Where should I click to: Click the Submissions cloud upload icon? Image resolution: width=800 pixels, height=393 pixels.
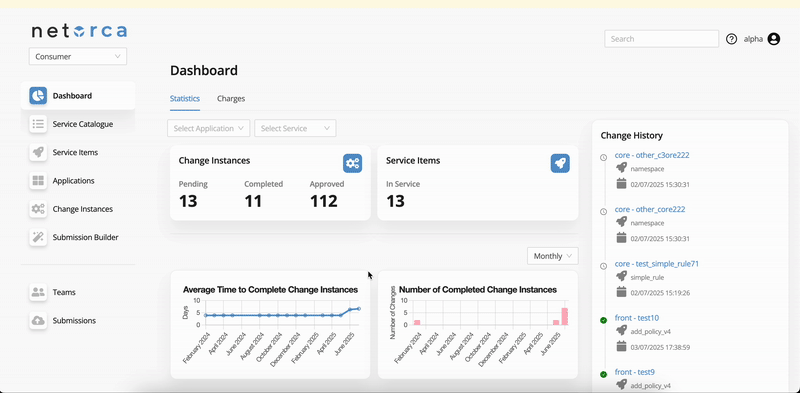click(x=38, y=321)
